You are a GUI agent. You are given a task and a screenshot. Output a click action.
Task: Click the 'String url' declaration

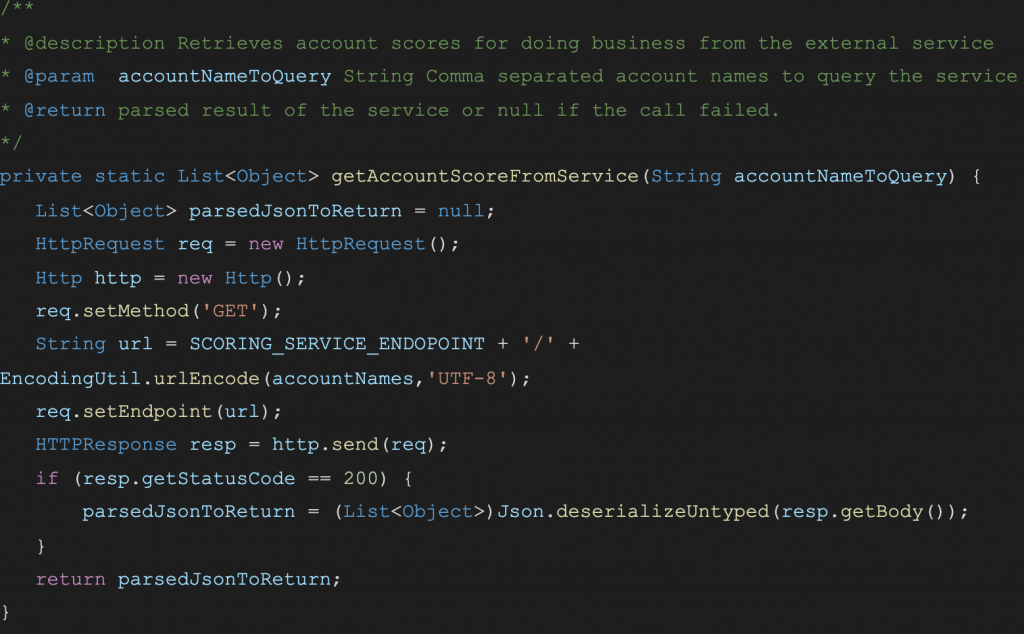[x=94, y=344]
